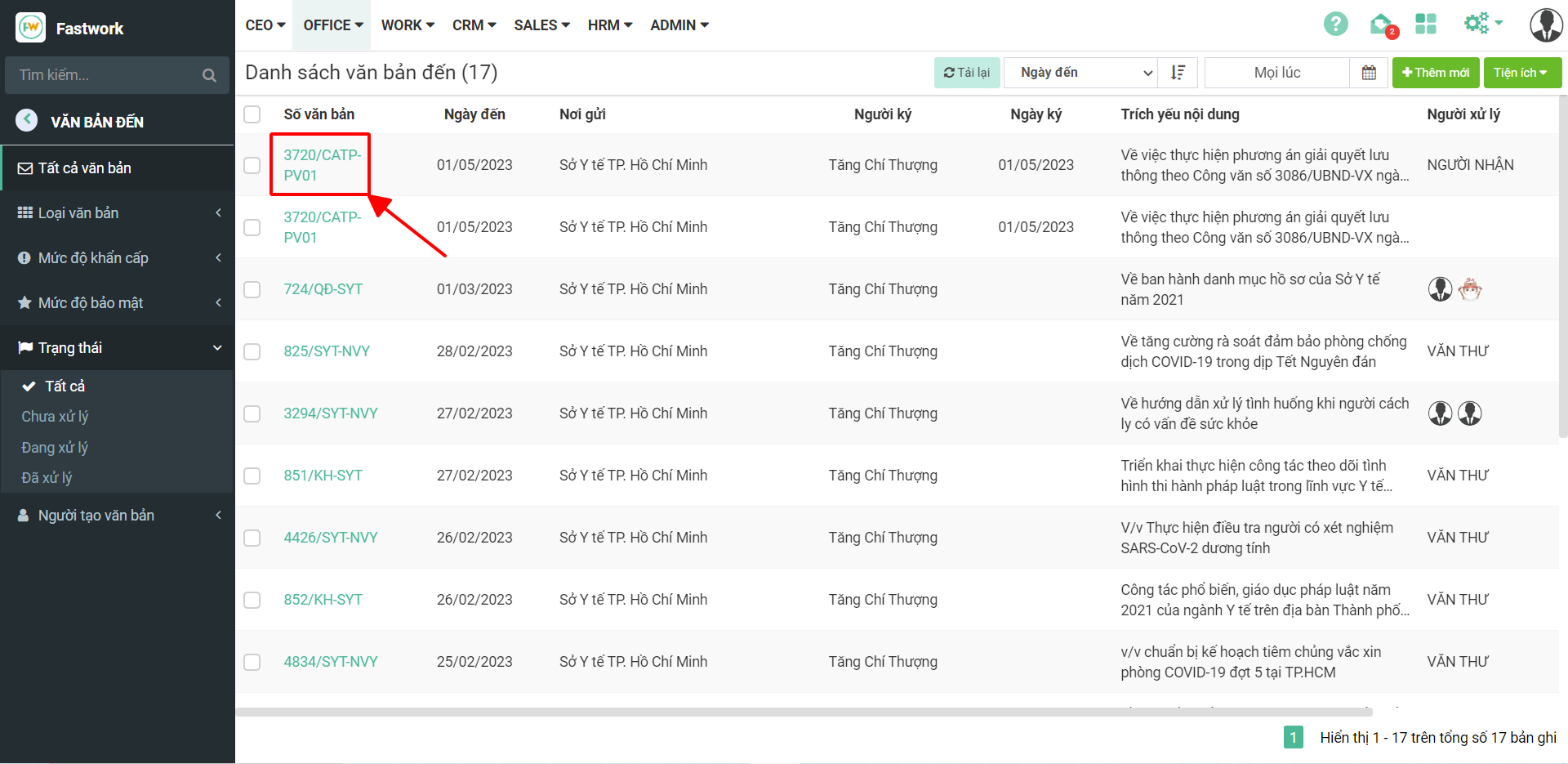Open the calendar date picker icon
Screen dimensions: 1568x764
click(1369, 73)
